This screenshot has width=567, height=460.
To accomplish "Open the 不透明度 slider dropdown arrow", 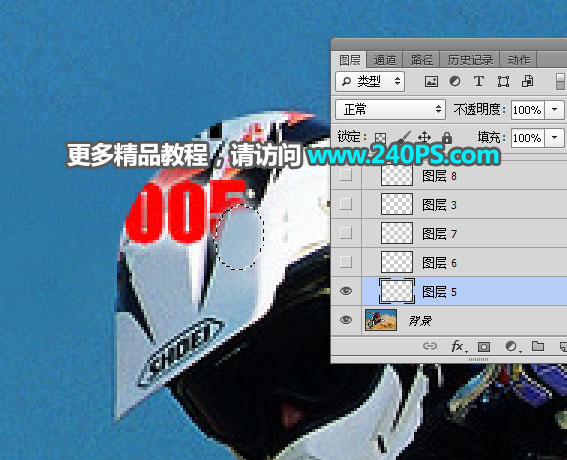I will [554, 110].
